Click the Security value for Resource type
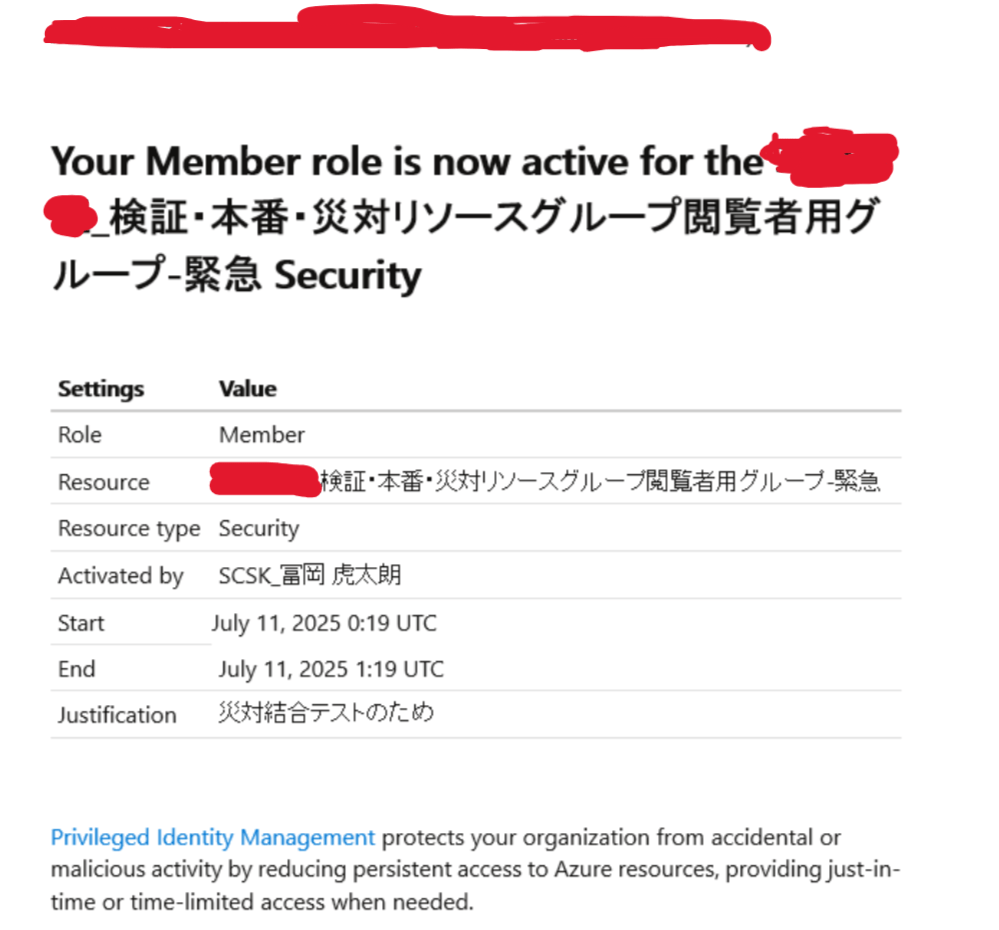999x930 pixels. [x=259, y=529]
